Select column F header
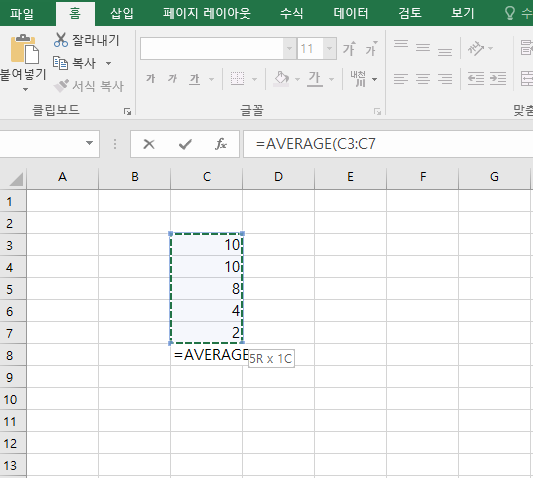 point(423,177)
